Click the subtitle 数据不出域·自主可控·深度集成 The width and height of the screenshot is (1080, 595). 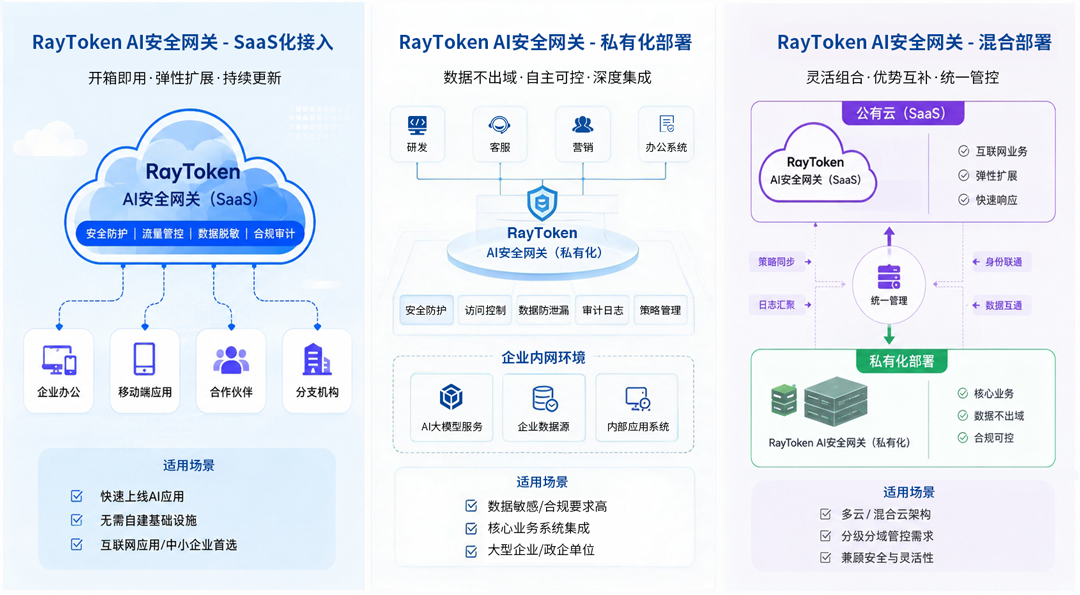(547, 77)
